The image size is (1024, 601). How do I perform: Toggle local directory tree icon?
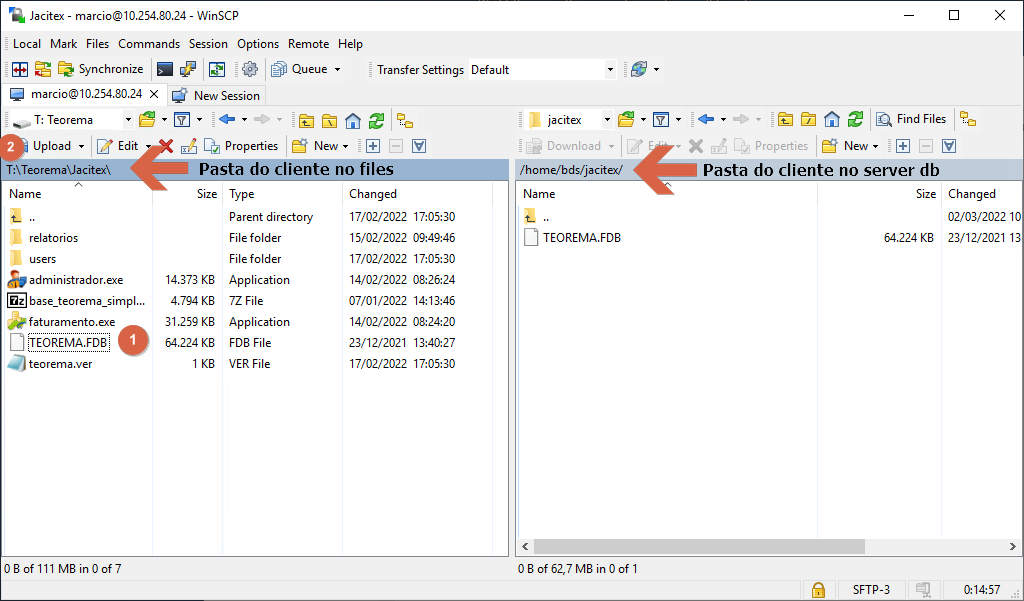click(x=405, y=120)
